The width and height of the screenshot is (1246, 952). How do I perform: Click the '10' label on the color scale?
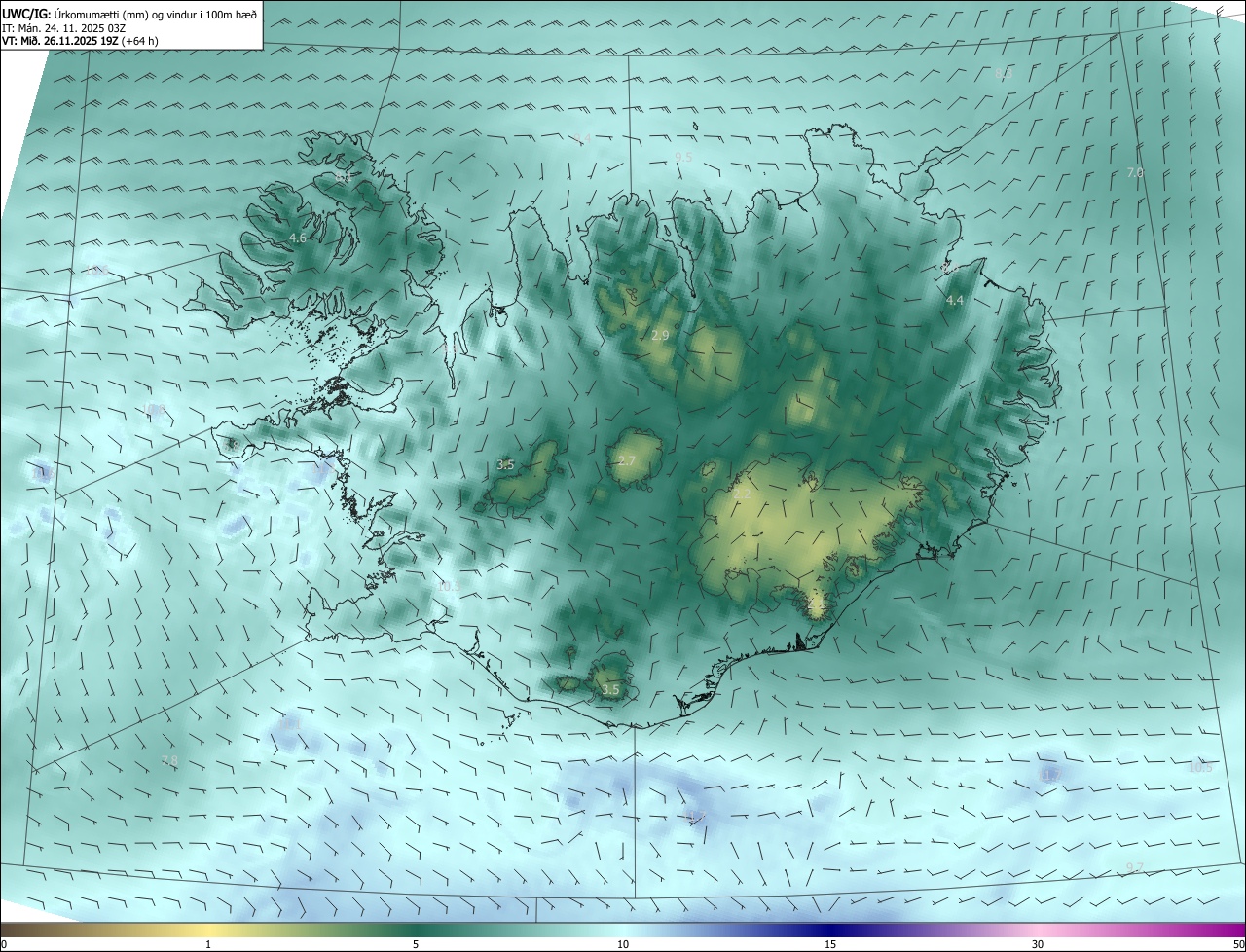pyautogui.click(x=623, y=944)
